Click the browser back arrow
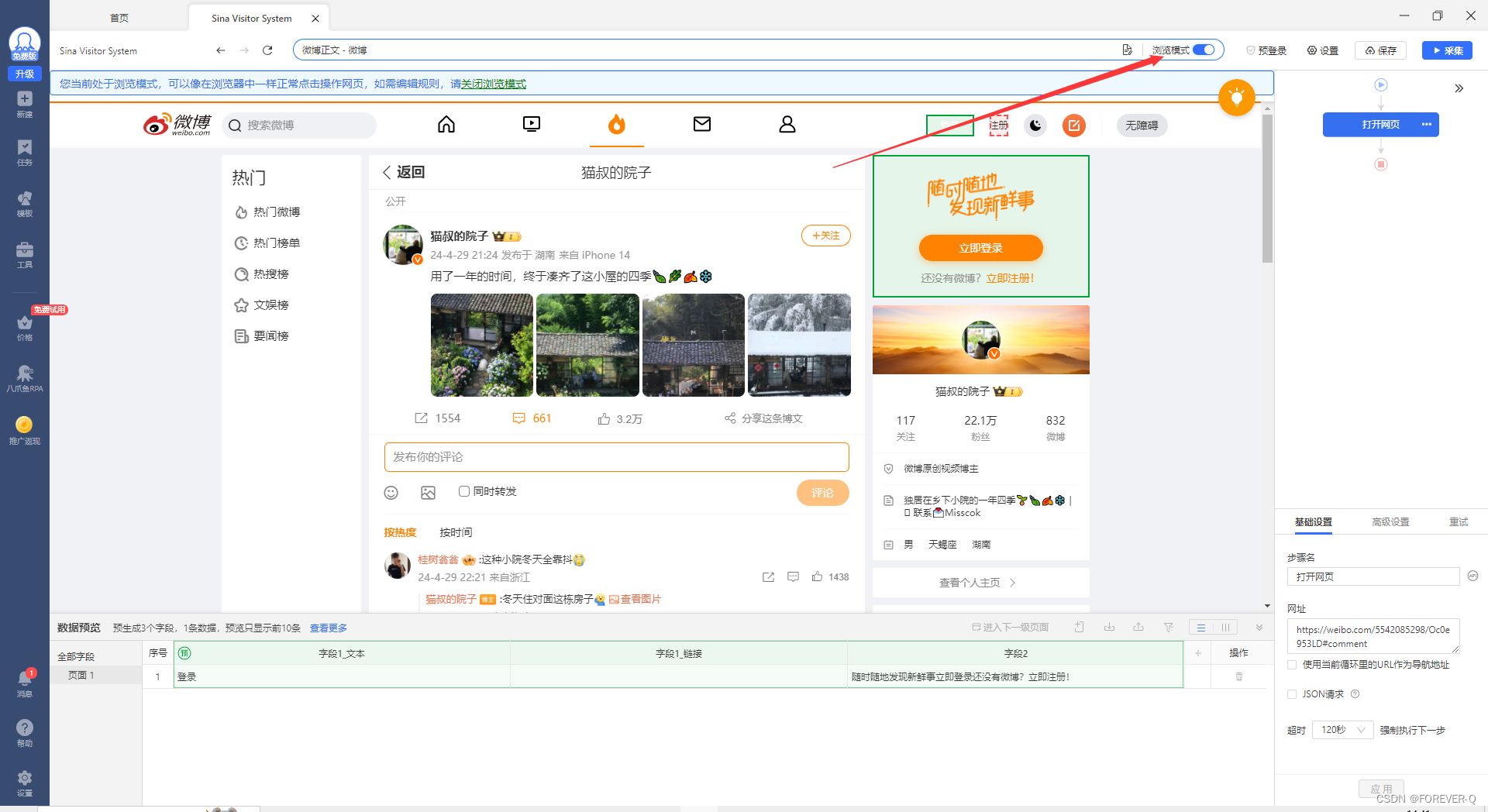This screenshot has height=812, width=1488. [x=221, y=50]
